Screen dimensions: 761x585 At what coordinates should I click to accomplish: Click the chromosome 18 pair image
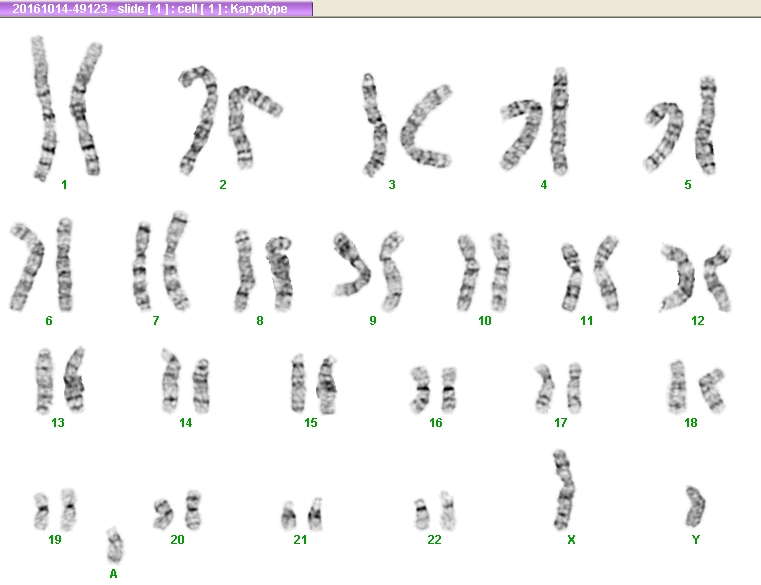(x=696, y=387)
